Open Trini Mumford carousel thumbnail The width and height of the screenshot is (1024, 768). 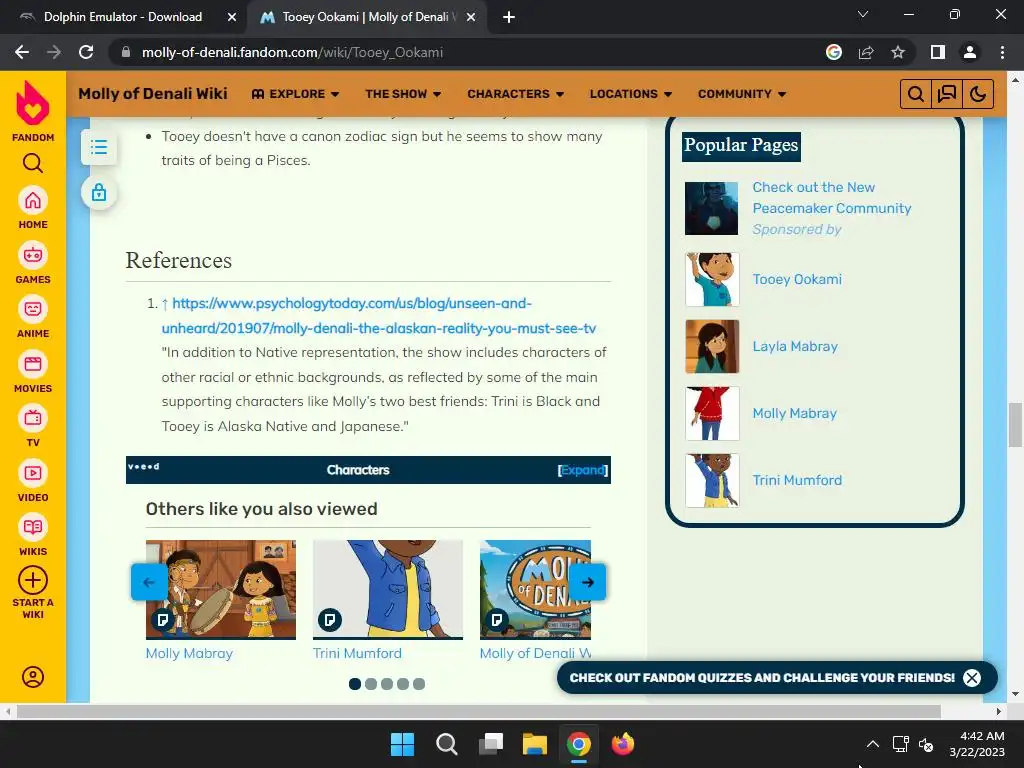(388, 589)
